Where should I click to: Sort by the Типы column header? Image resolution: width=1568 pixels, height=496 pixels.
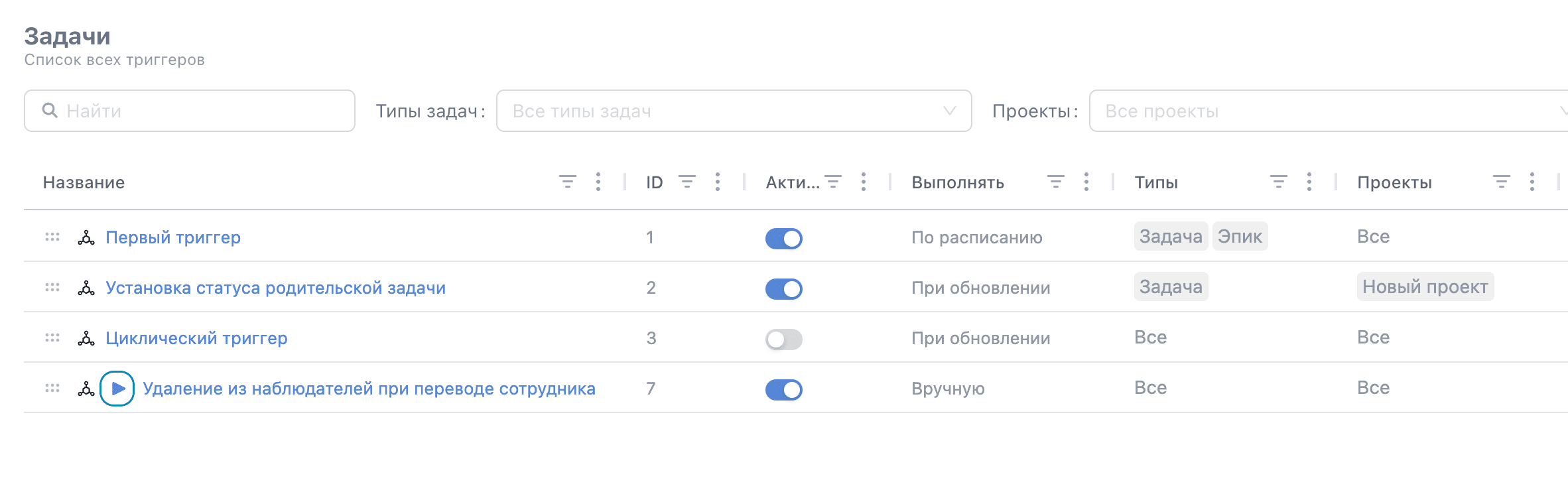(x=1156, y=182)
